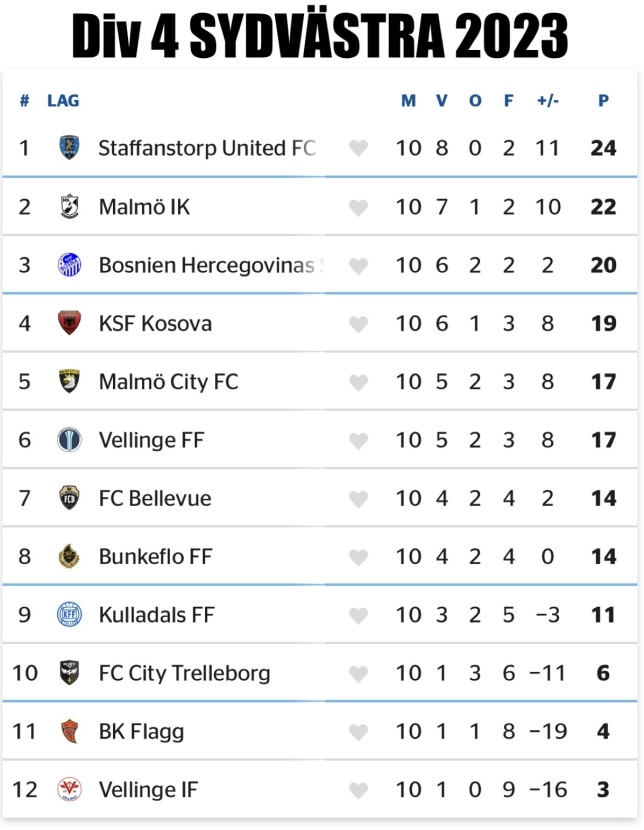644x830 pixels.
Task: Toggle favorite heart for FC Bellevue
Action: click(358, 499)
